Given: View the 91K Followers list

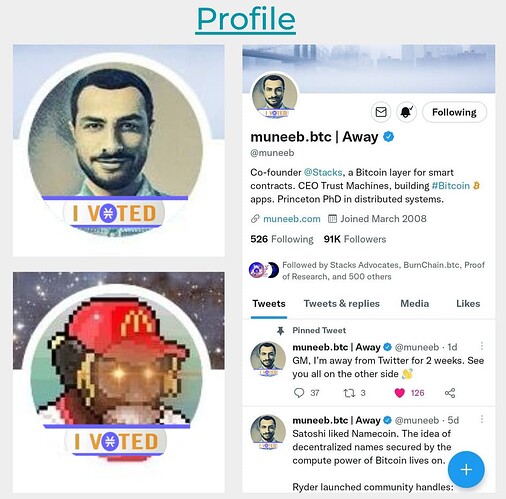Looking at the screenshot, I should coord(355,239).
